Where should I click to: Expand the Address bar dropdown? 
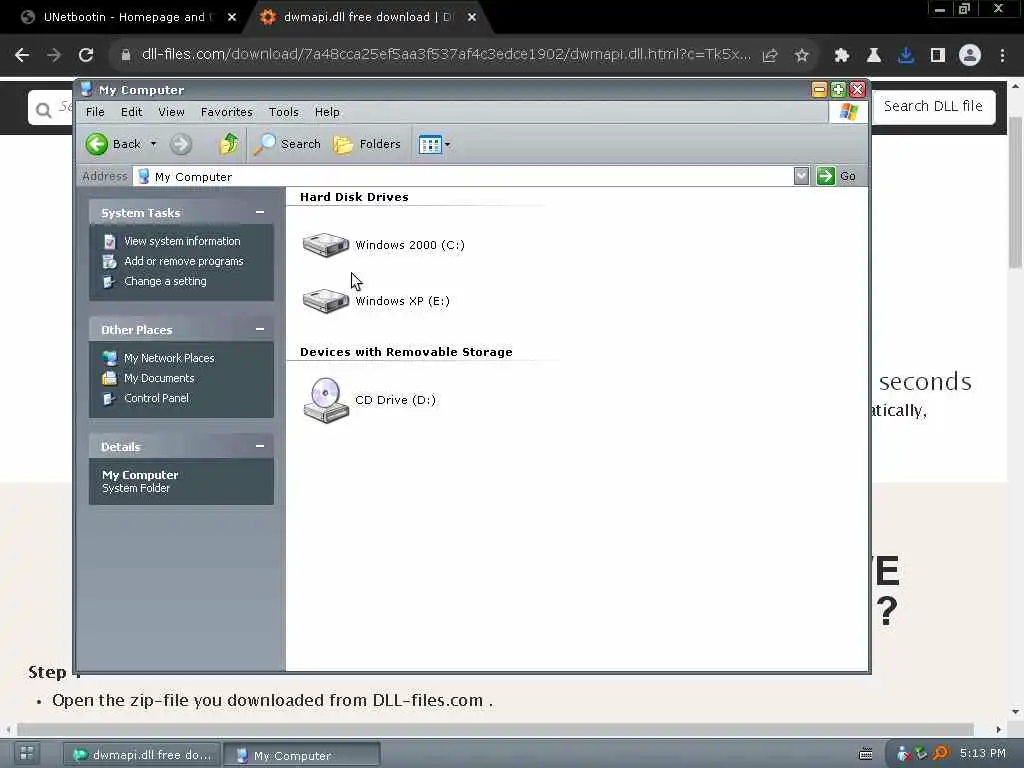(801, 176)
